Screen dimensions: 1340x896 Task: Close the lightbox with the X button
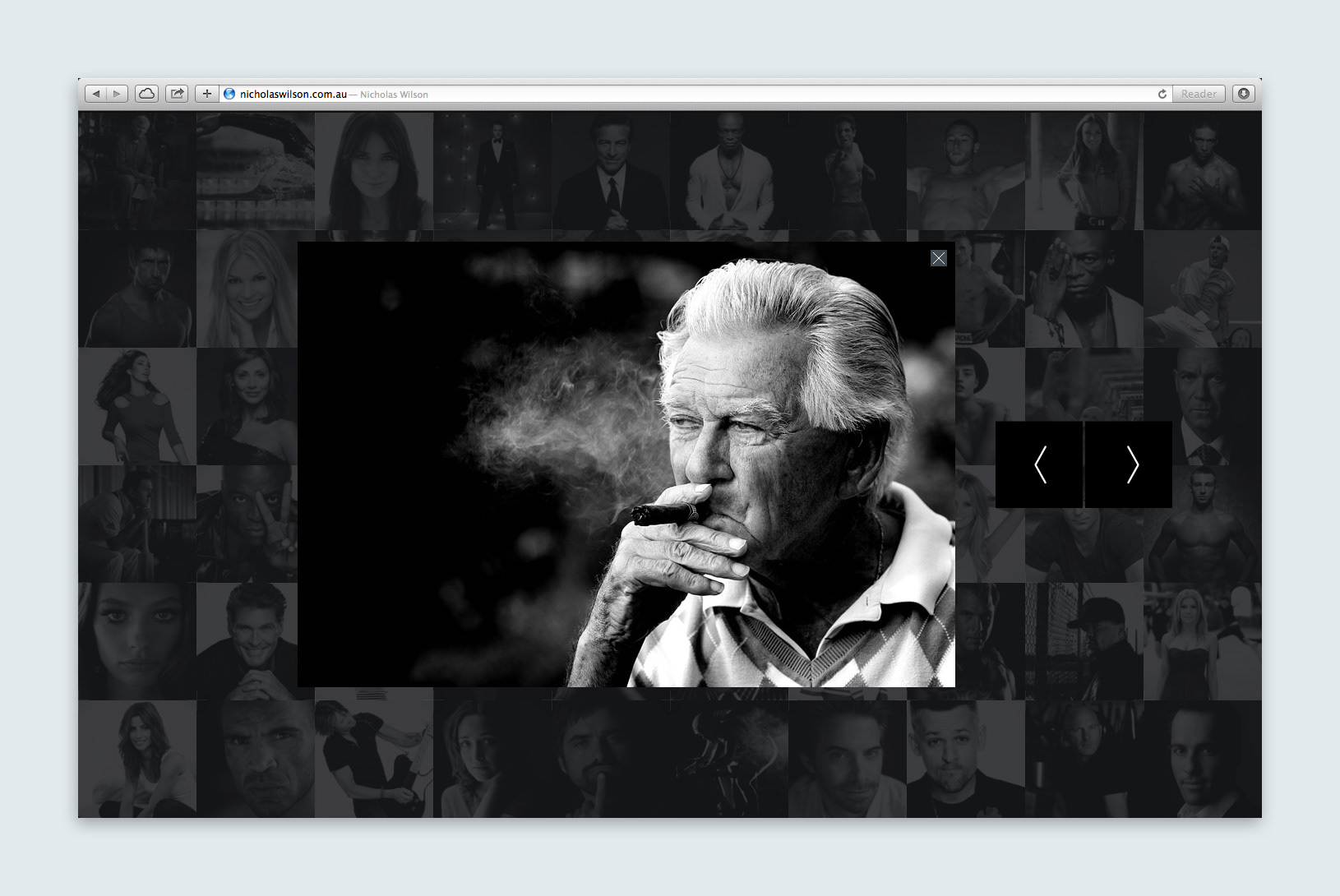(x=939, y=258)
